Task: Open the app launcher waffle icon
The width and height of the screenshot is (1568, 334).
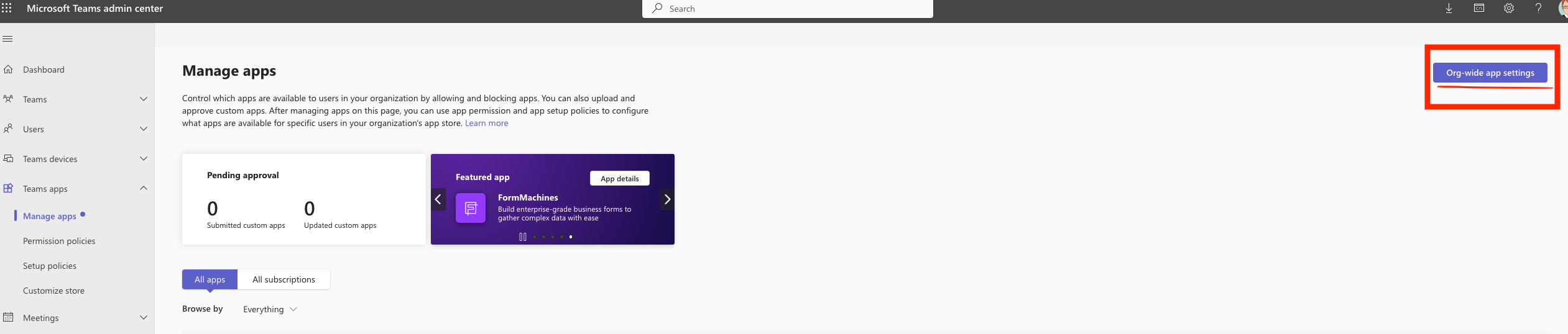Action: click(x=7, y=8)
